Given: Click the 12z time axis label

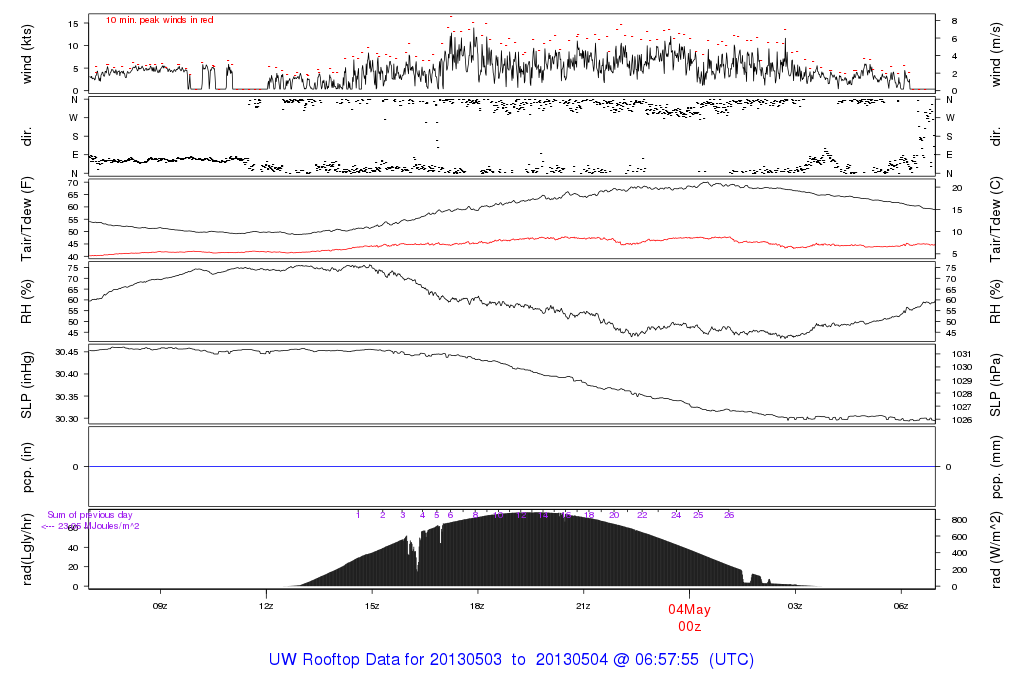Looking at the screenshot, I should click(266, 605).
